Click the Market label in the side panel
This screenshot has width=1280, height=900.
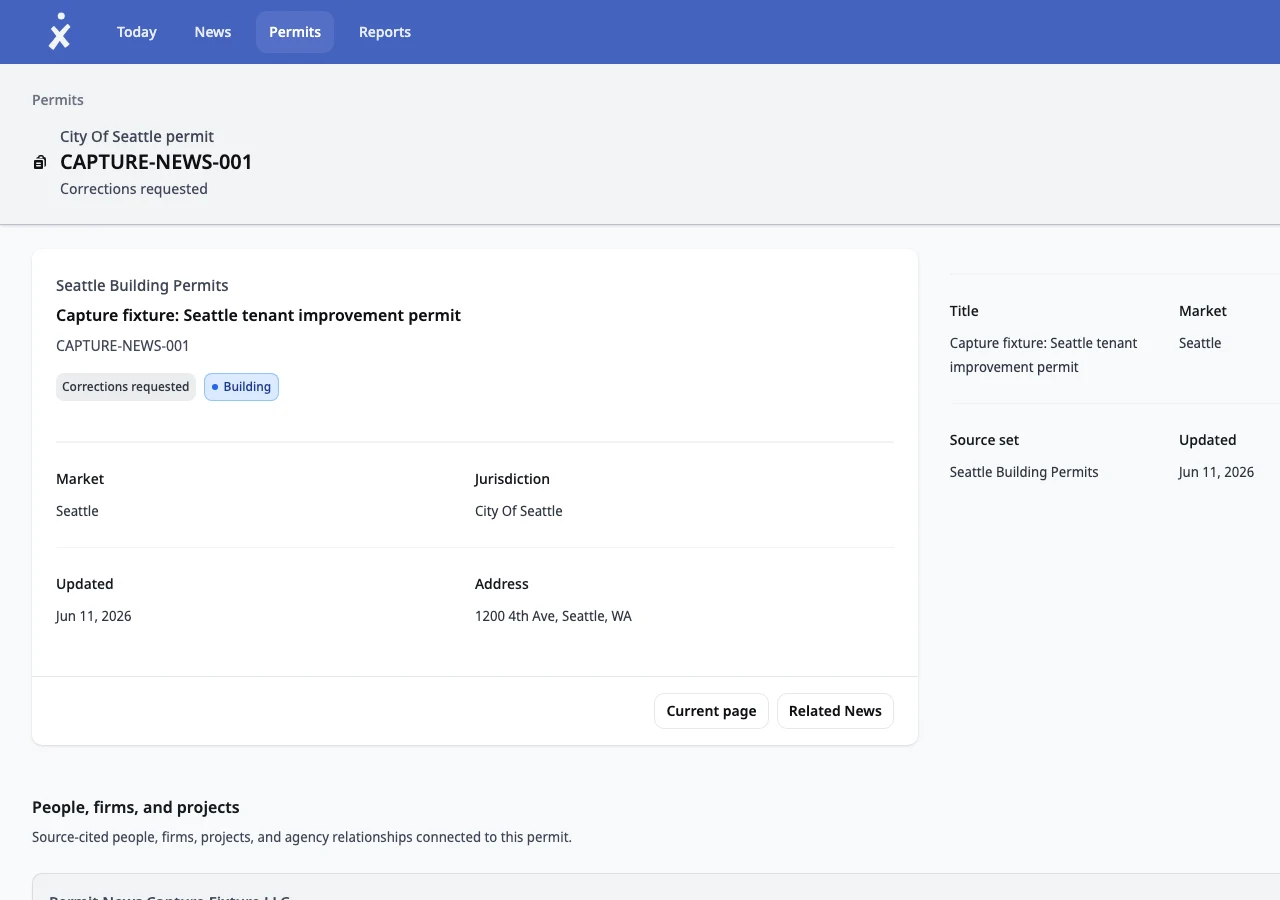1203,311
